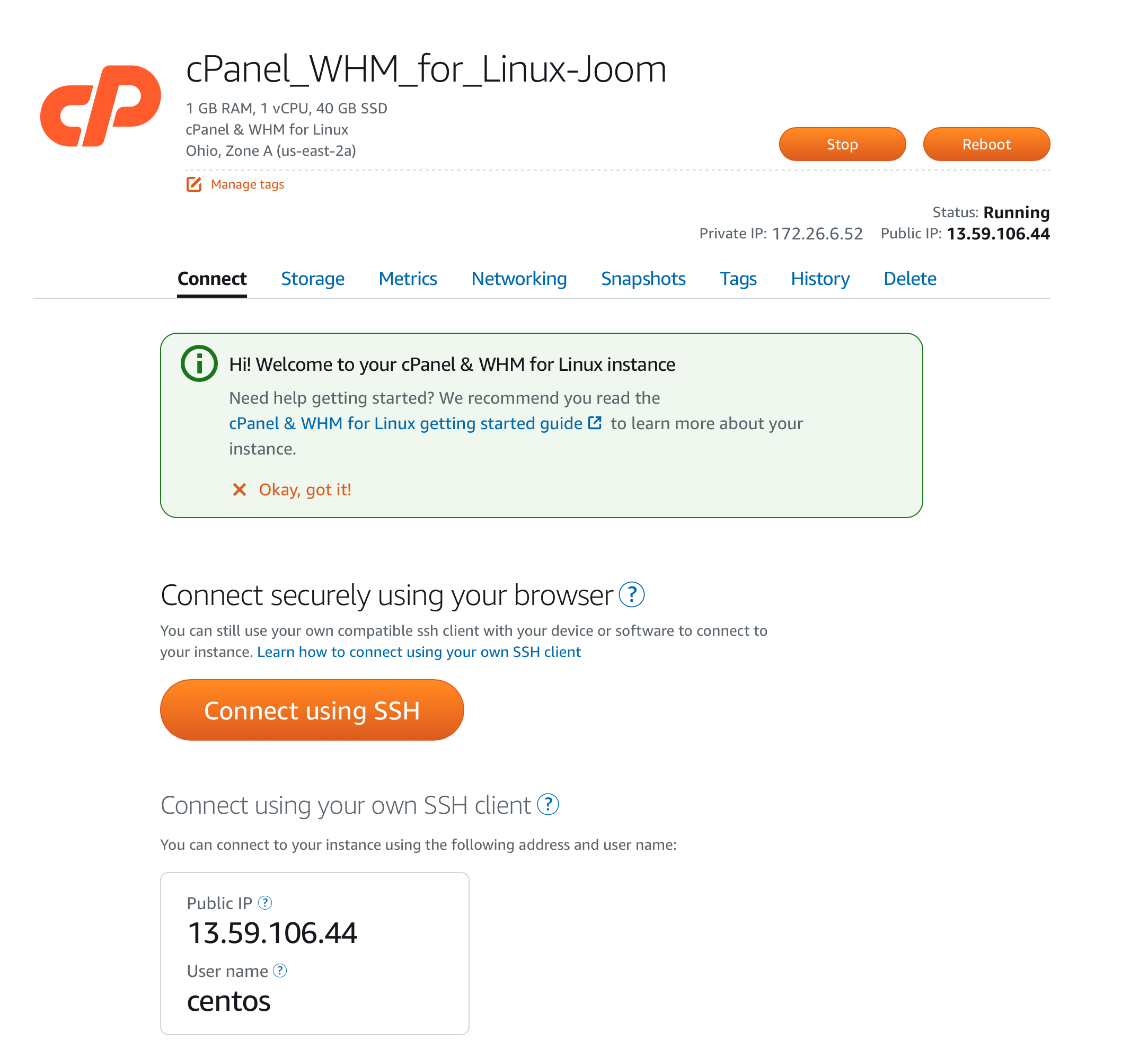Viewport: 1148px width, 1050px height.
Task: Open help icon beside own SSH client heading
Action: (548, 805)
